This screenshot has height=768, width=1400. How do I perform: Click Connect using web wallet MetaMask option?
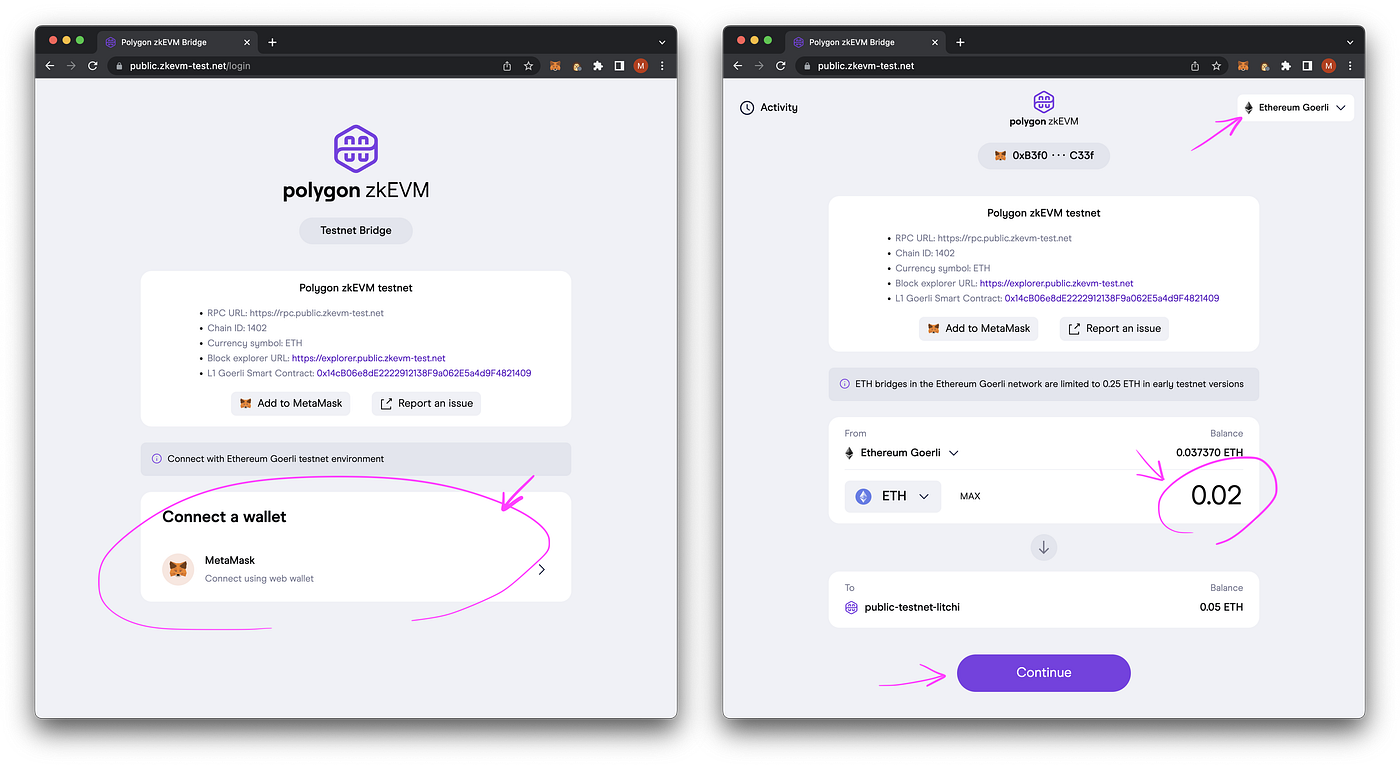tap(356, 570)
